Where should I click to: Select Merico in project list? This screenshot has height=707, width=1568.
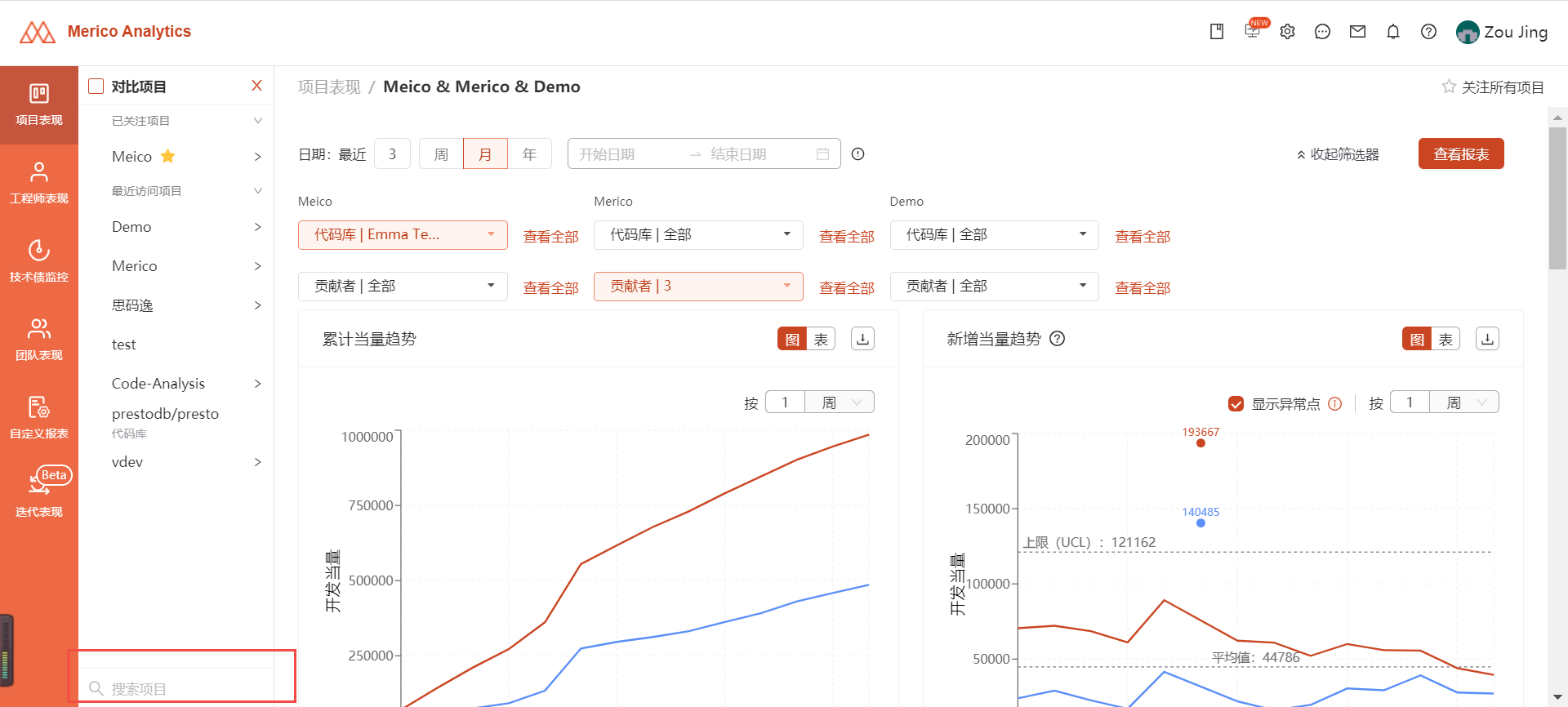(135, 266)
